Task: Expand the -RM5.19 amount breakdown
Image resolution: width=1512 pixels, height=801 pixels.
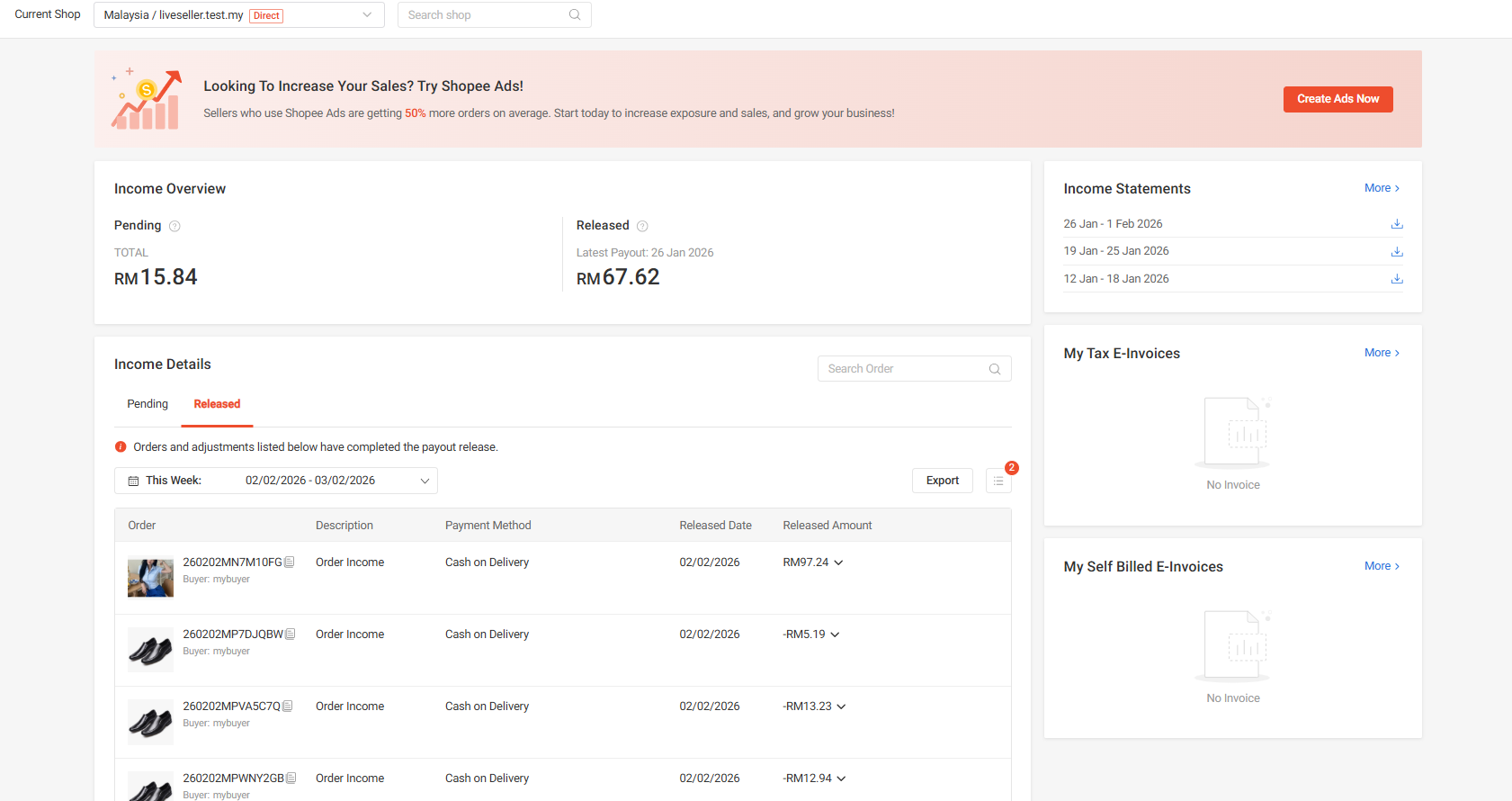Action: (x=835, y=634)
